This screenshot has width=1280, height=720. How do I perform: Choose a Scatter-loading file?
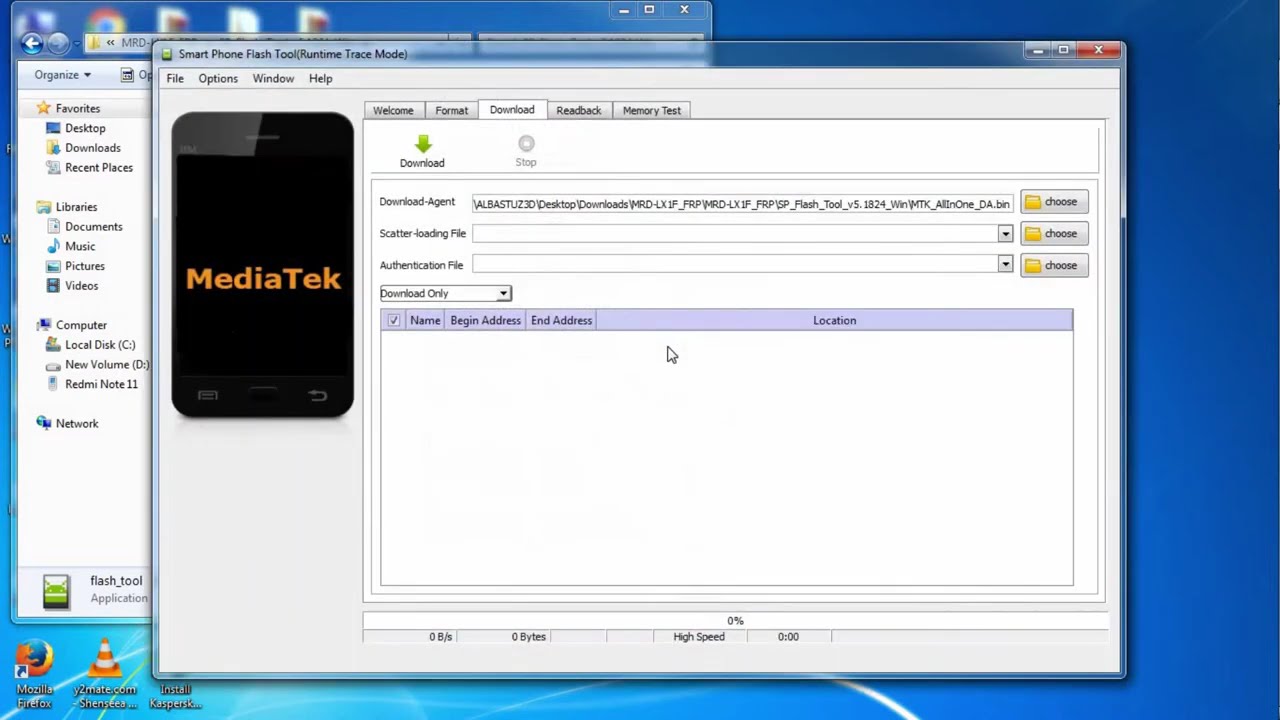coord(1054,234)
